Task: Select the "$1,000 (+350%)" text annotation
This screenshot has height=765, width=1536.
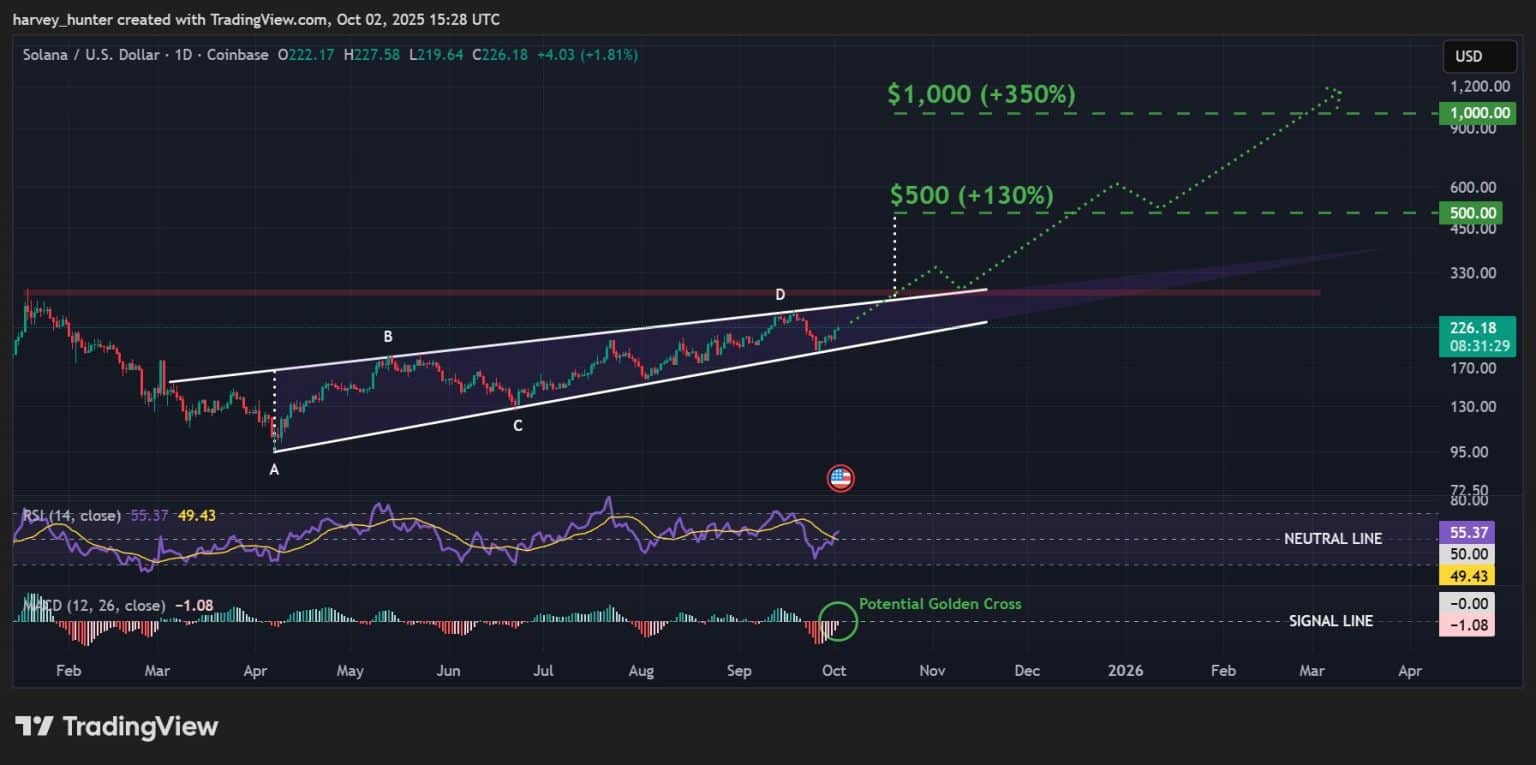Action: pyautogui.click(x=981, y=95)
